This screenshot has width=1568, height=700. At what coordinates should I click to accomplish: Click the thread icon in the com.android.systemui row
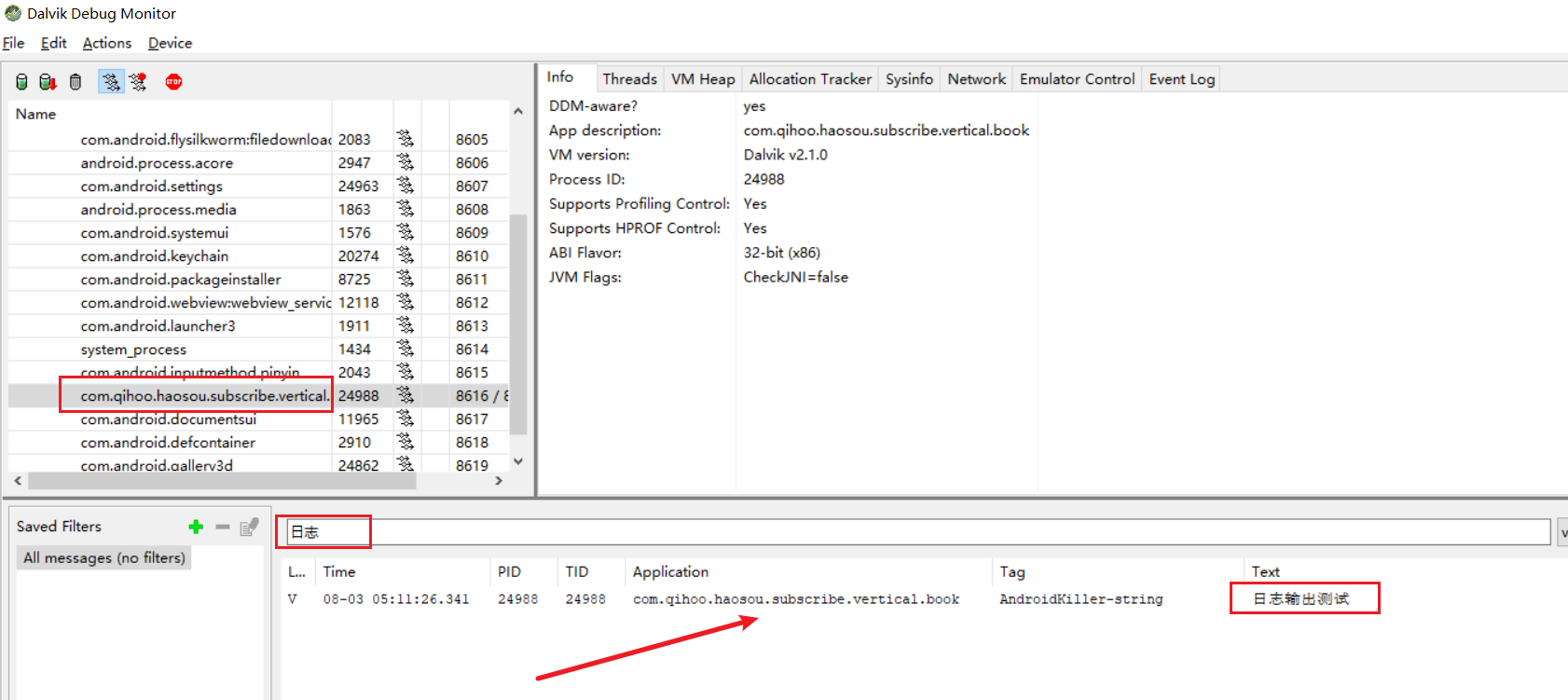pyautogui.click(x=405, y=232)
